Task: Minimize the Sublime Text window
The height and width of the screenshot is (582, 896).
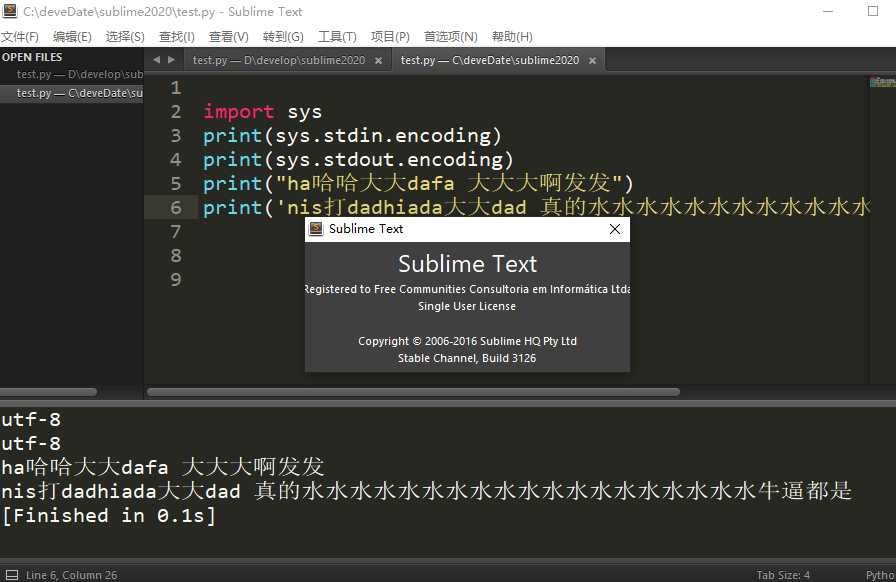Action: (x=828, y=11)
